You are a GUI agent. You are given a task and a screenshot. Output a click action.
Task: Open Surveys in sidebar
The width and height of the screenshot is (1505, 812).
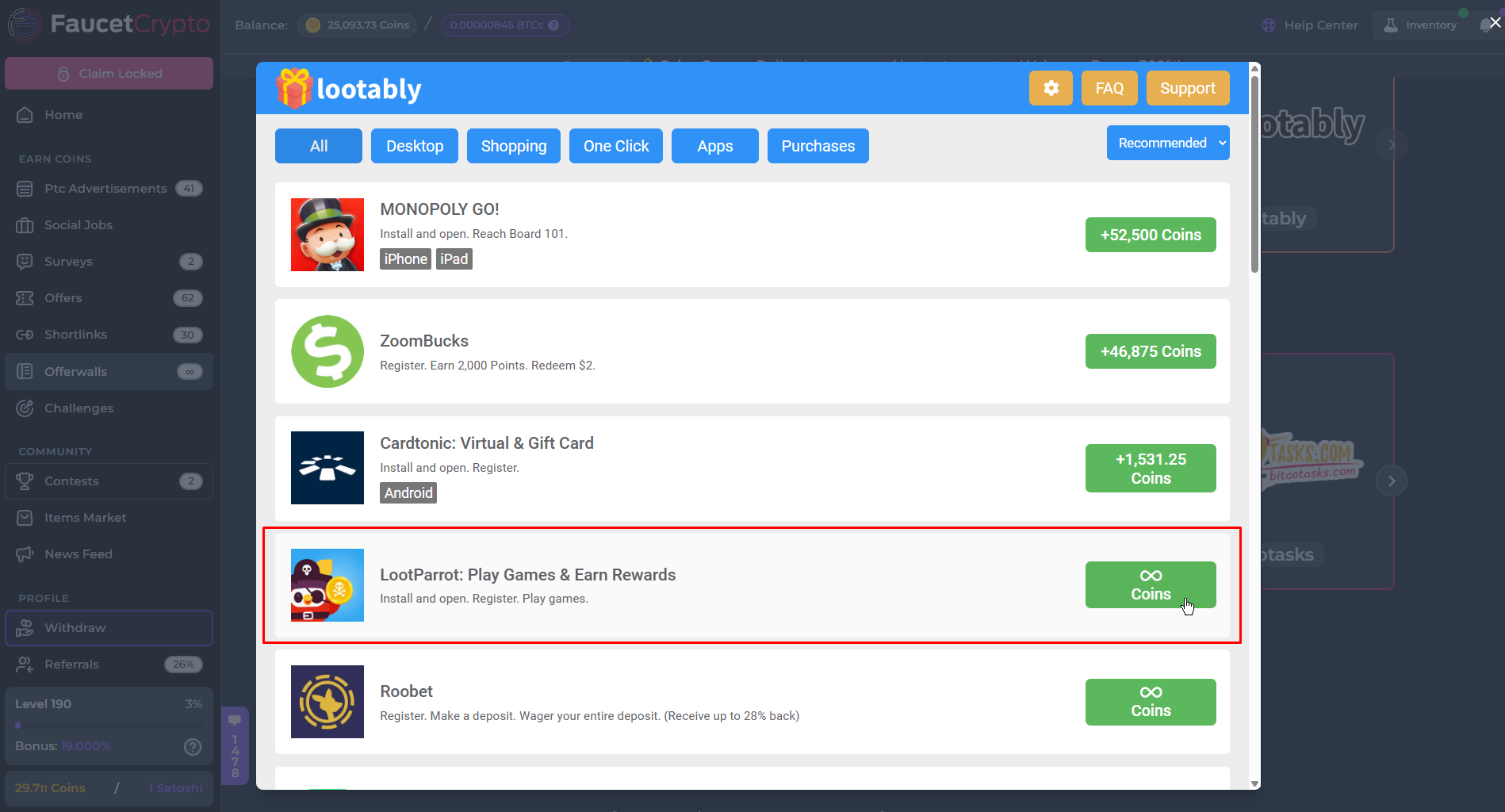(x=109, y=262)
